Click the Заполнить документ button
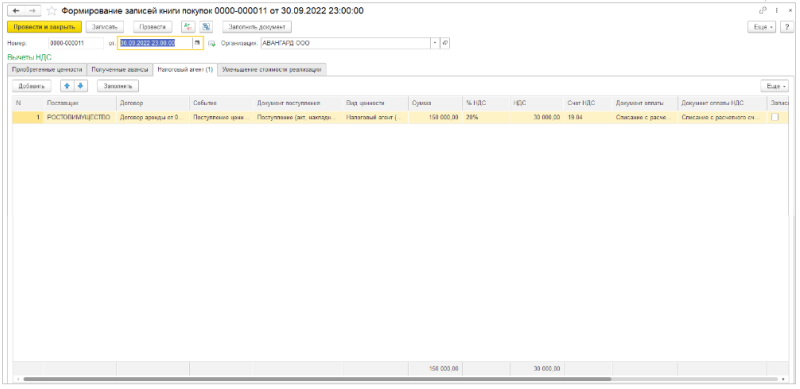The width and height of the screenshot is (800, 389). pos(257,27)
